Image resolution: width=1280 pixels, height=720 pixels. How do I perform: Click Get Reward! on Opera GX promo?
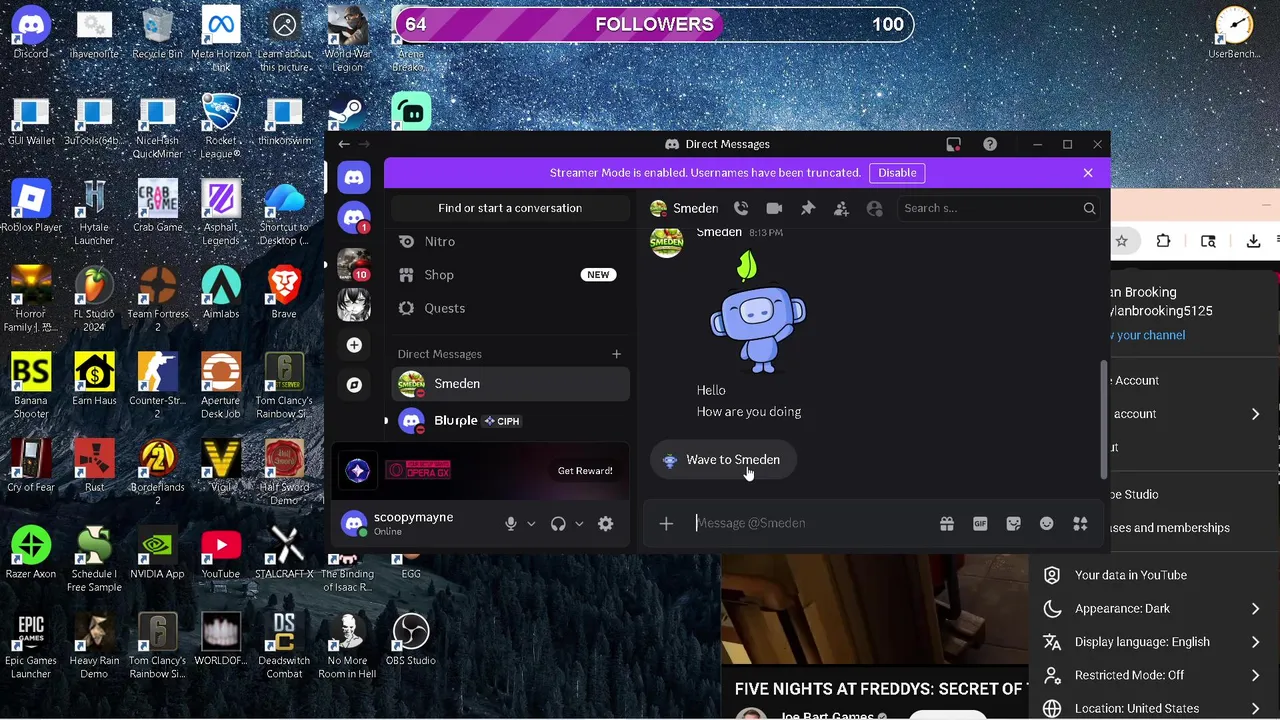(585, 471)
